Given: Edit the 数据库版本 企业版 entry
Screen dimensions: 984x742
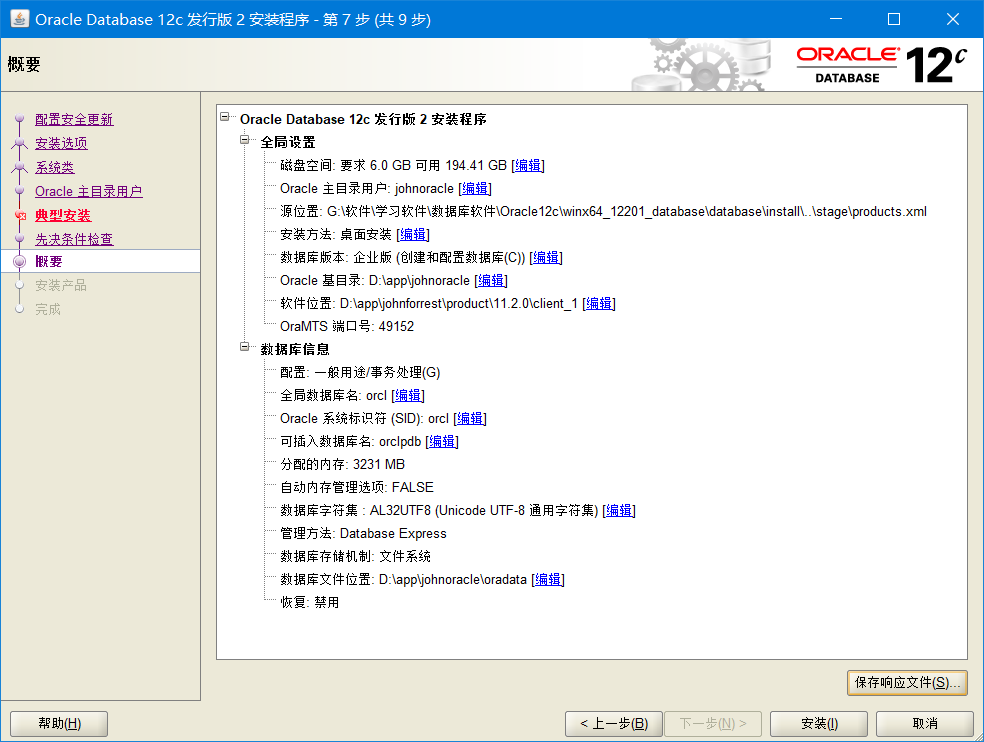Looking at the screenshot, I should [546, 257].
